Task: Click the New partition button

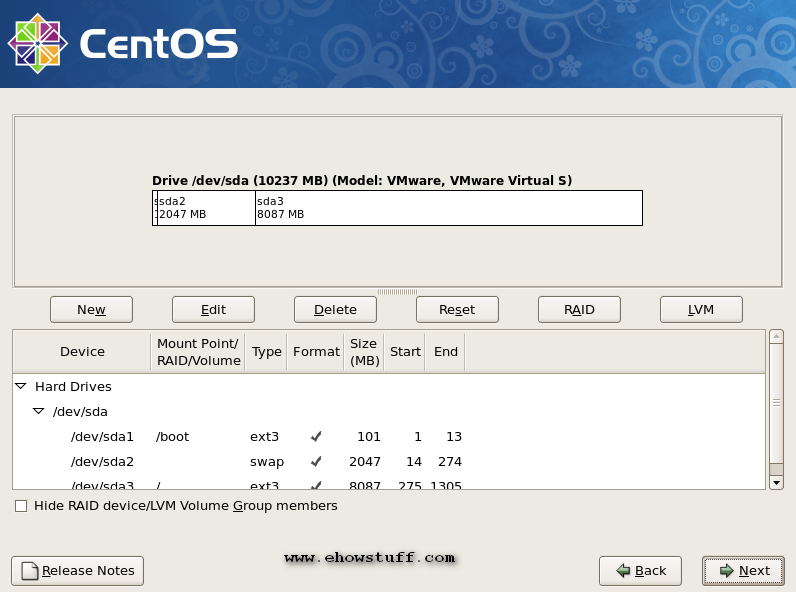Action: (x=91, y=310)
